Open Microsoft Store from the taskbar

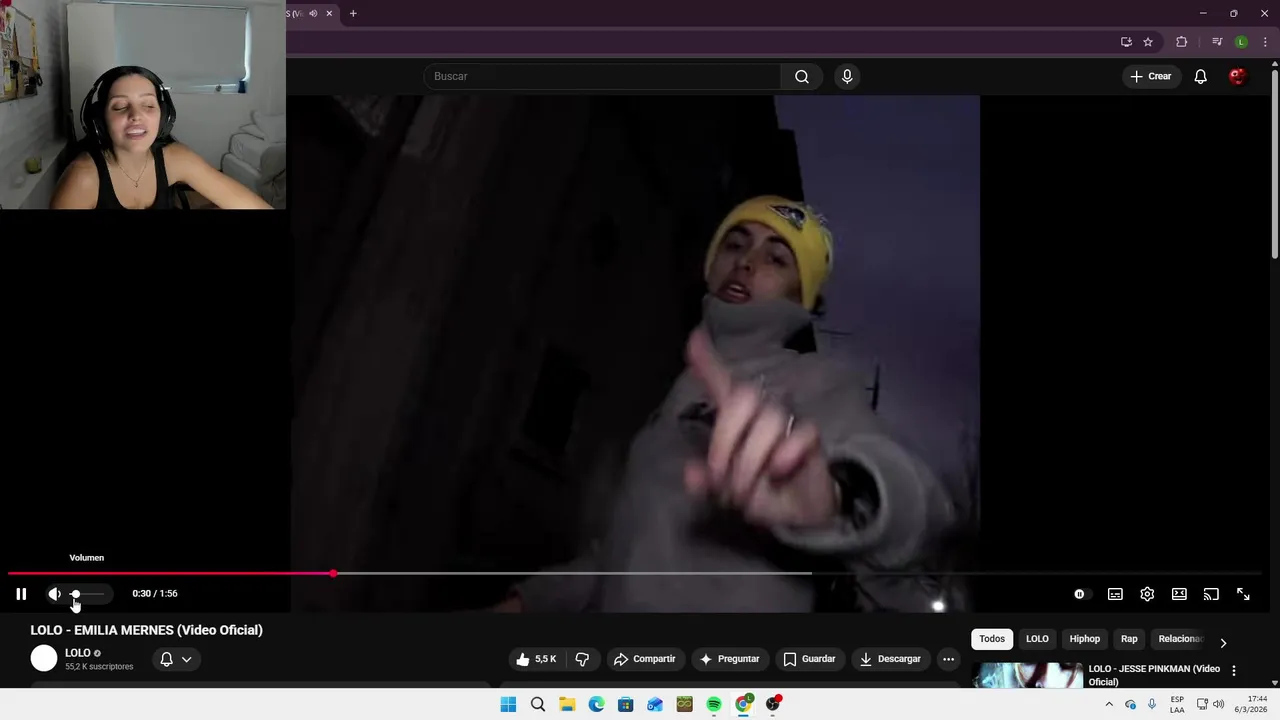(626, 704)
